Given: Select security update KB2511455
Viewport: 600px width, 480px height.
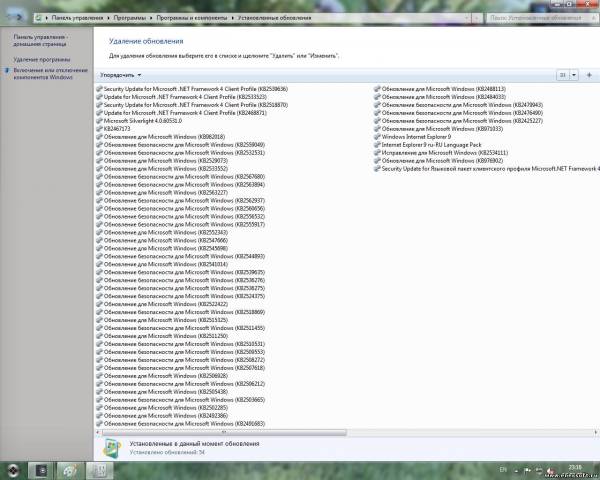Looking at the screenshot, I should pyautogui.click(x=181, y=328).
